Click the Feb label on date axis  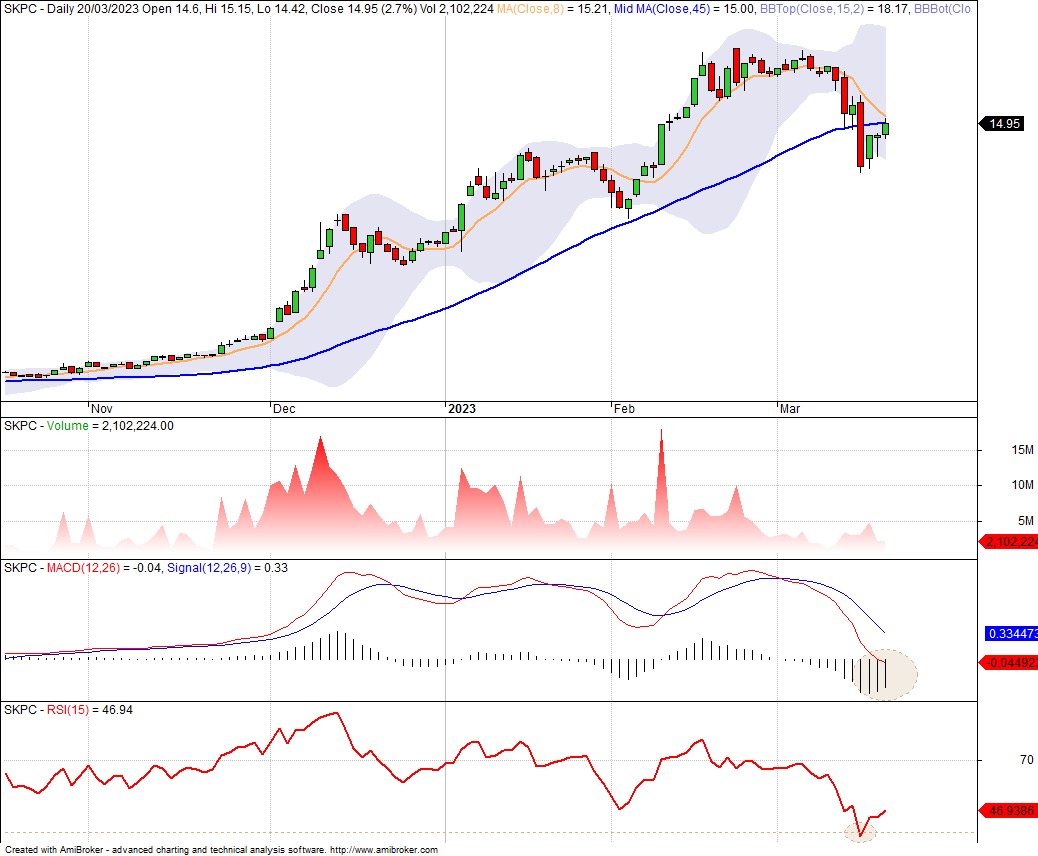pos(624,409)
